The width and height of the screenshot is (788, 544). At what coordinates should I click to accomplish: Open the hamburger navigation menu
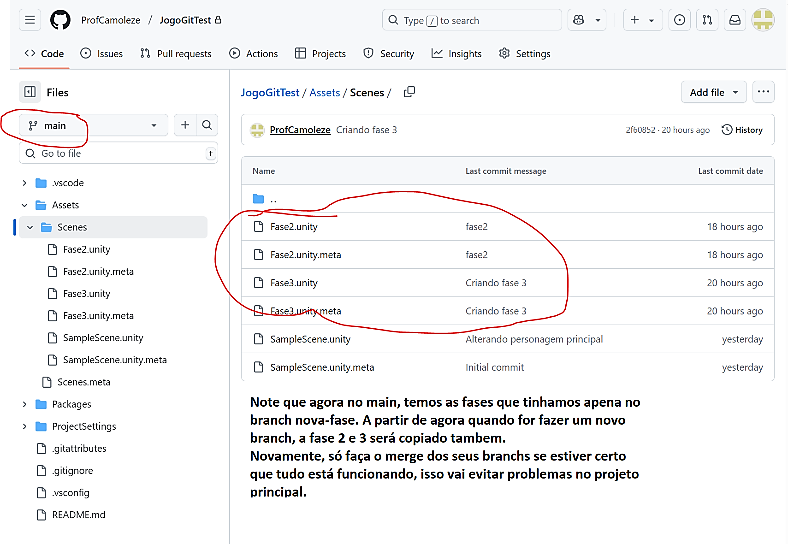point(30,20)
